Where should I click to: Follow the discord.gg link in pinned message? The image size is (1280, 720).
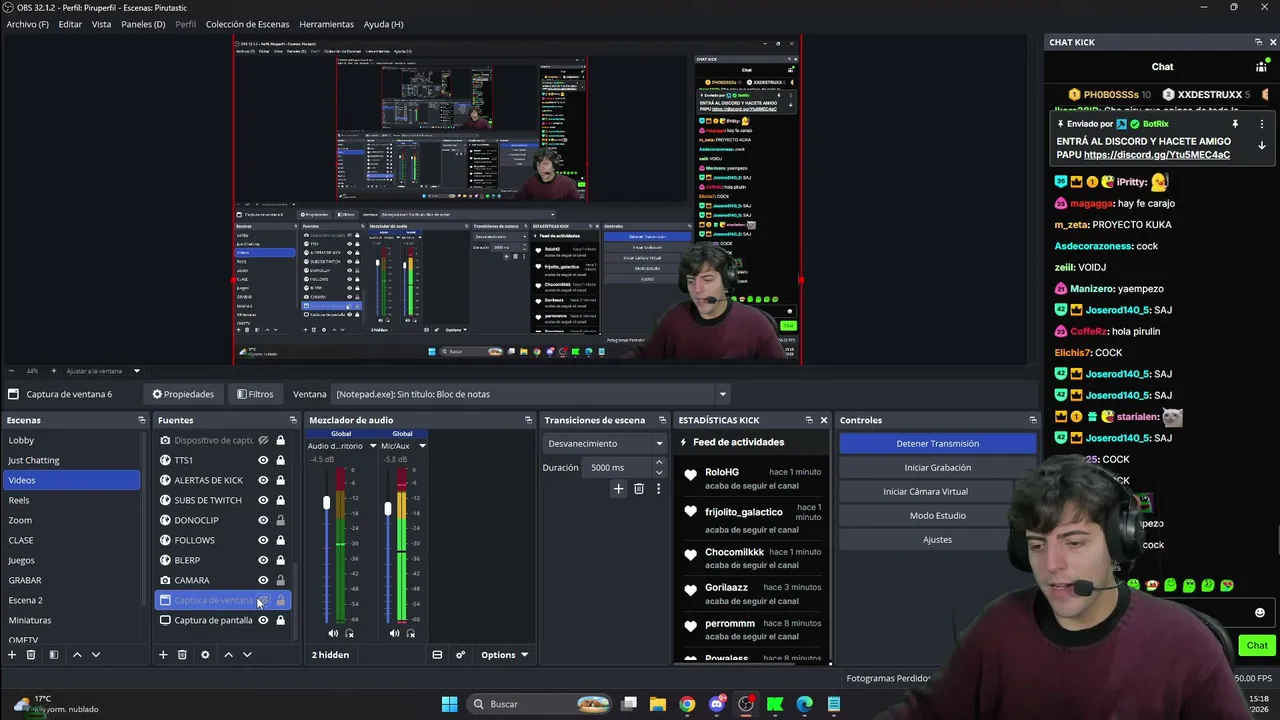(x=1157, y=155)
